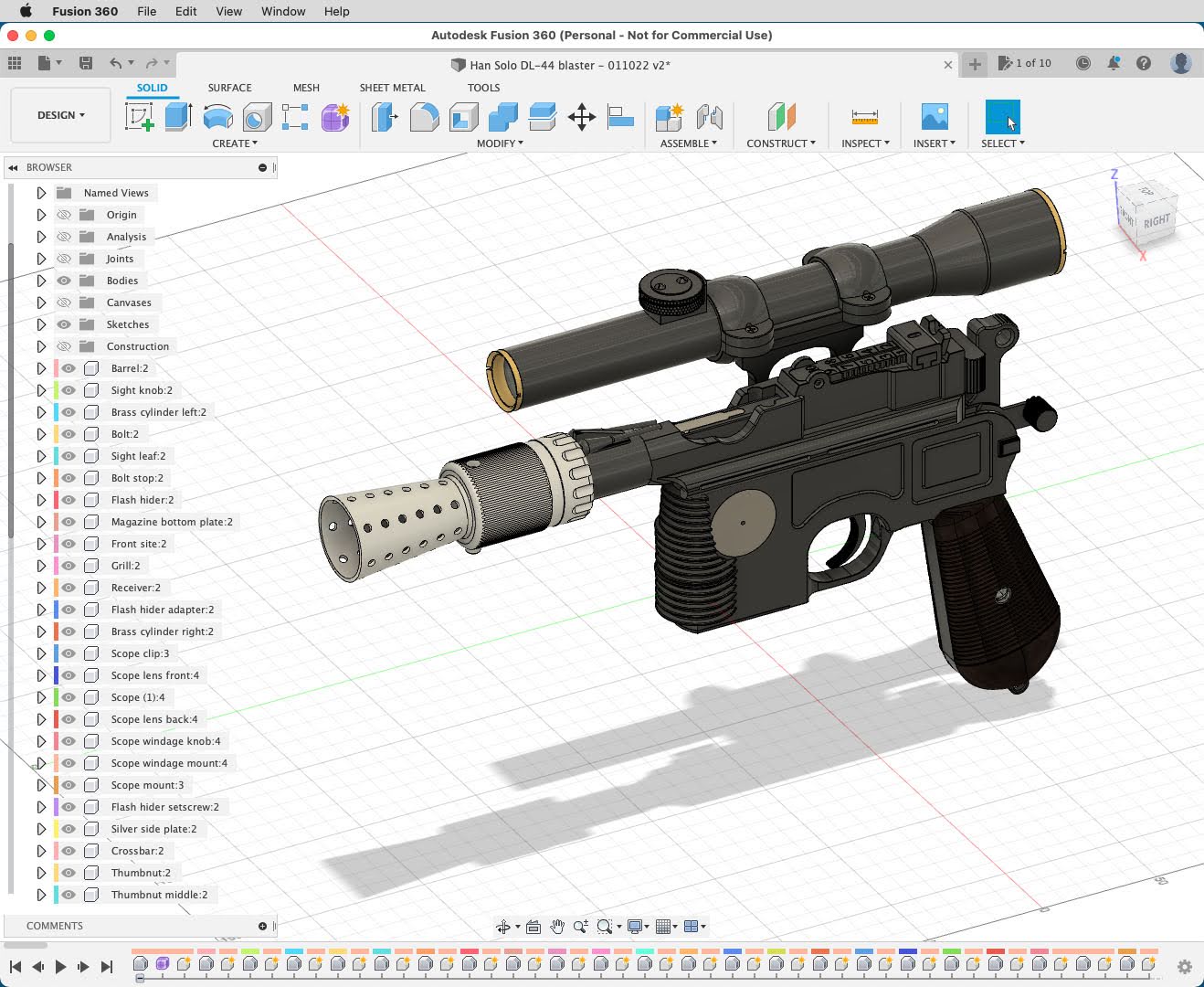Select the Pan hand navigation tool

[x=557, y=927]
